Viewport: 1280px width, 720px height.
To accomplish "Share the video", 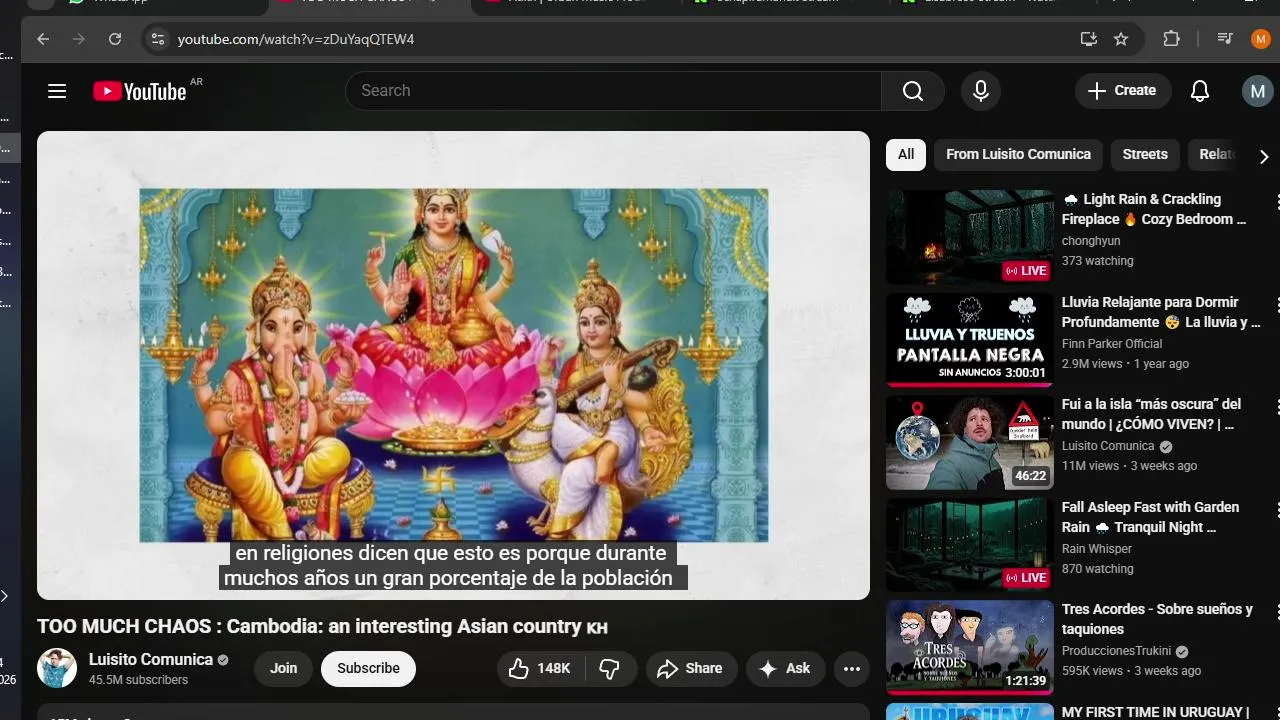I will coord(691,669).
